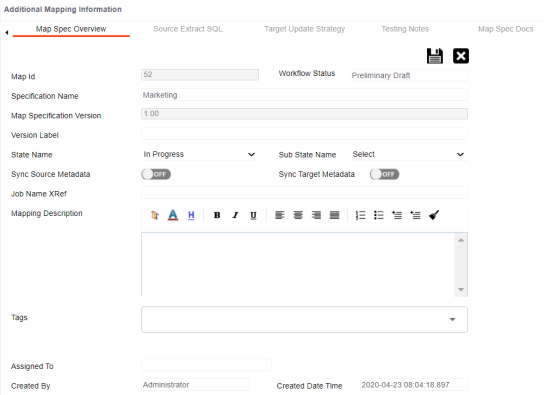Save the mapping information with floppy icon
The height and width of the screenshot is (395, 544).
(434, 56)
